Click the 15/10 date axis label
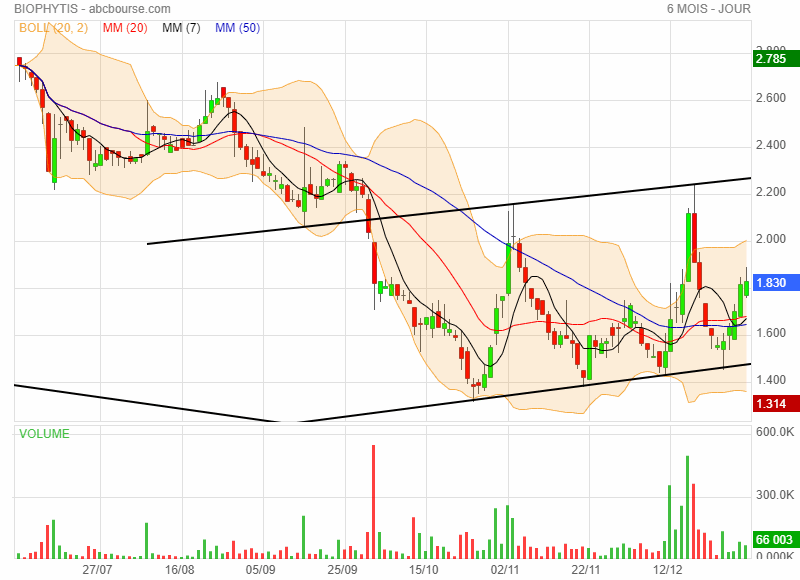 [x=424, y=569]
